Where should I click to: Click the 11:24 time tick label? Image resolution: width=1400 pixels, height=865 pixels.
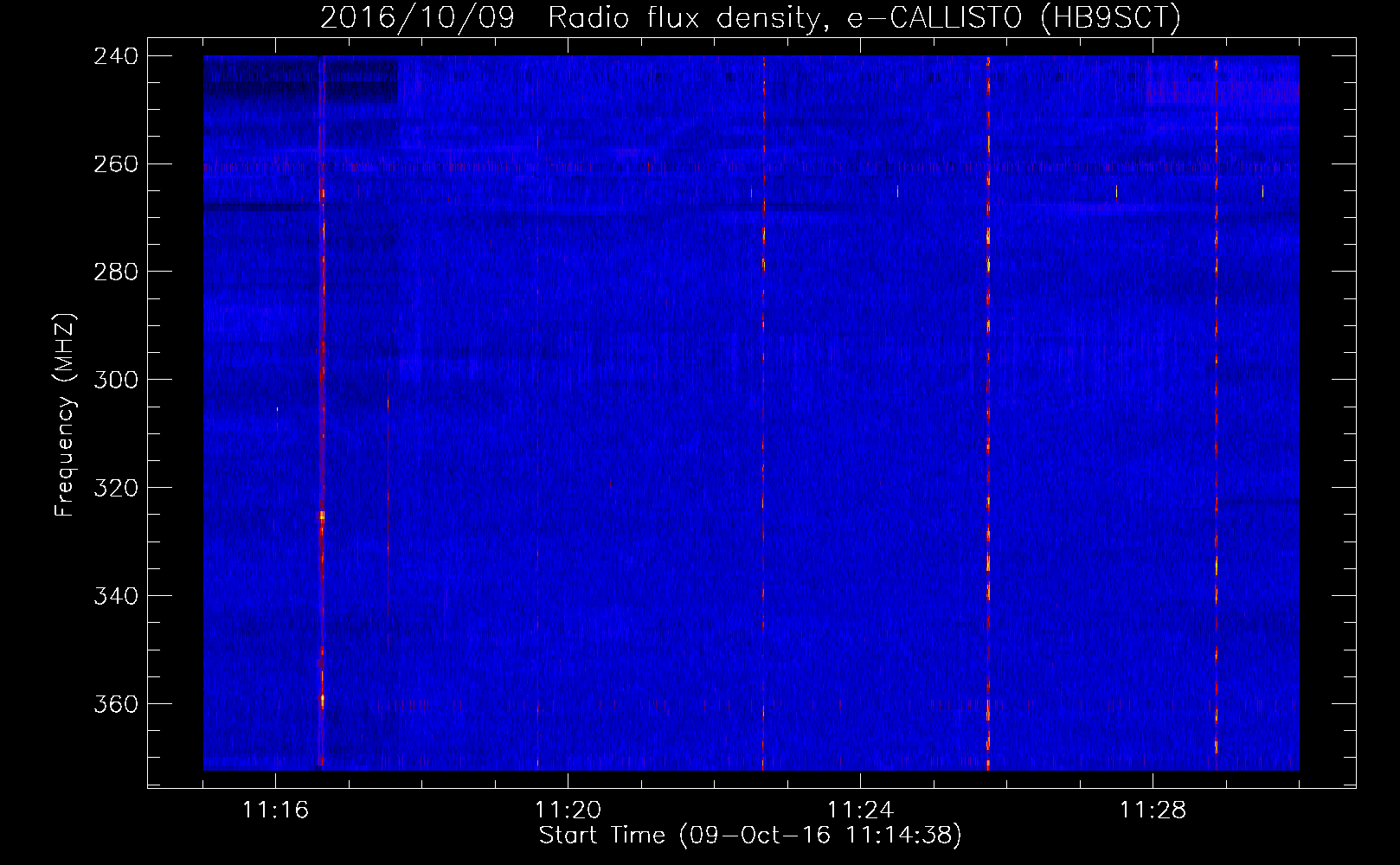860,811
